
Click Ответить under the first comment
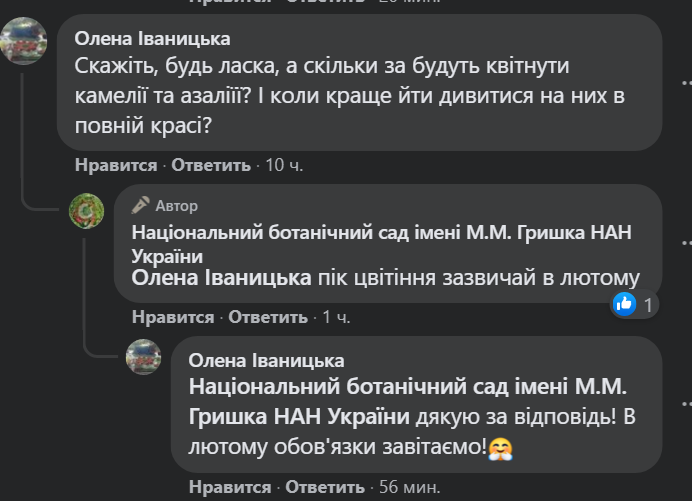pyautogui.click(x=210, y=165)
